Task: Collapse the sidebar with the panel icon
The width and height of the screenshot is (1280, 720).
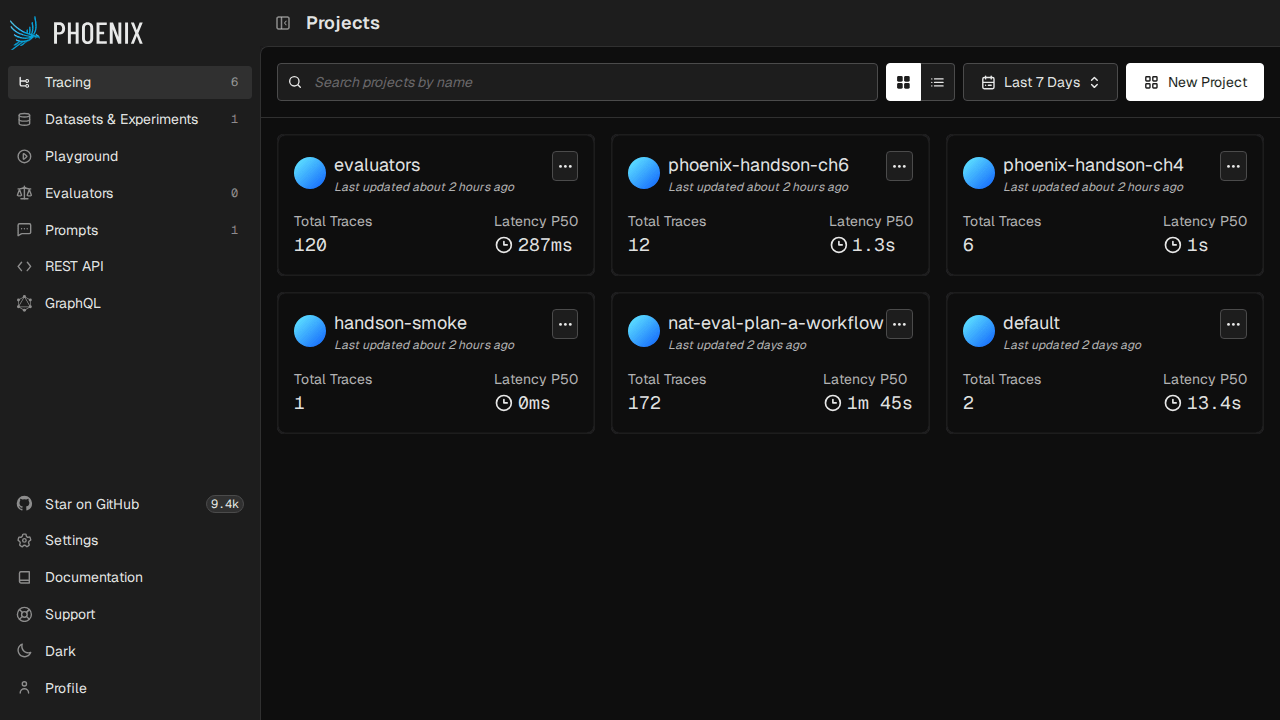Action: click(x=283, y=23)
